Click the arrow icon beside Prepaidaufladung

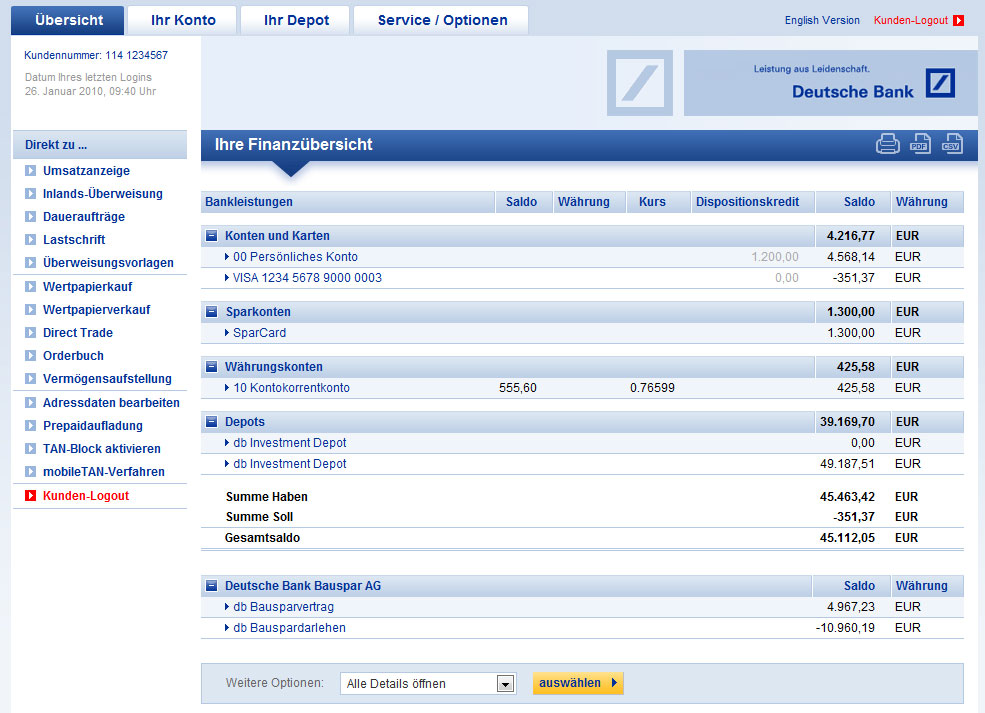point(30,425)
